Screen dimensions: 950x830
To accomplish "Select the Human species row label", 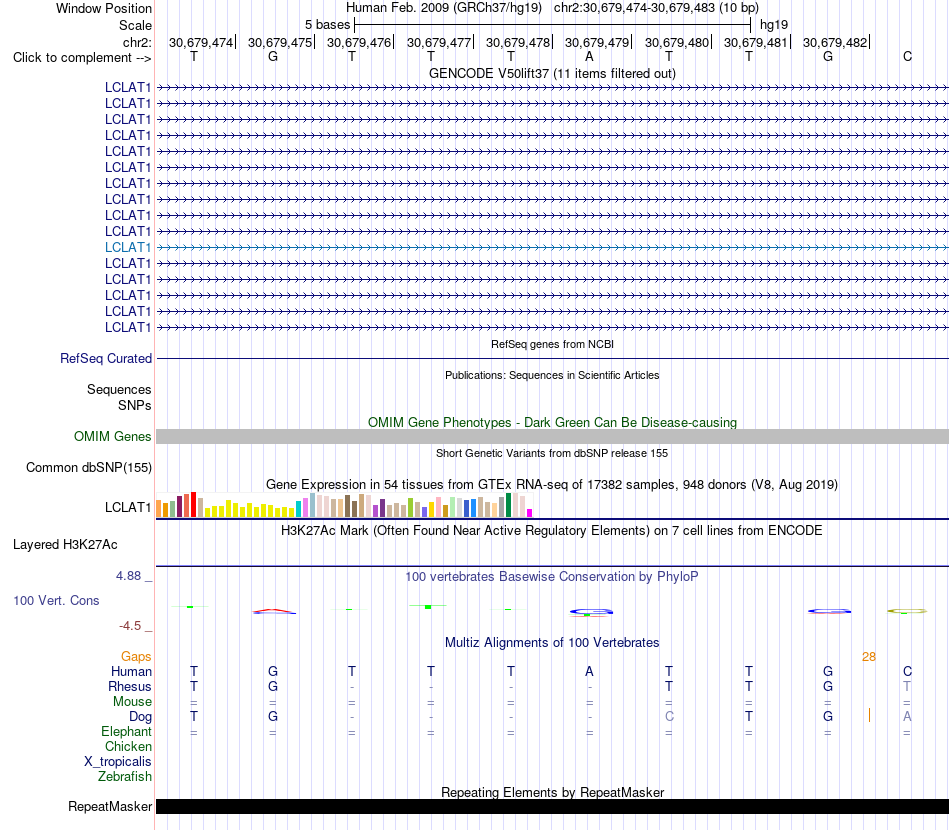I will [131, 671].
